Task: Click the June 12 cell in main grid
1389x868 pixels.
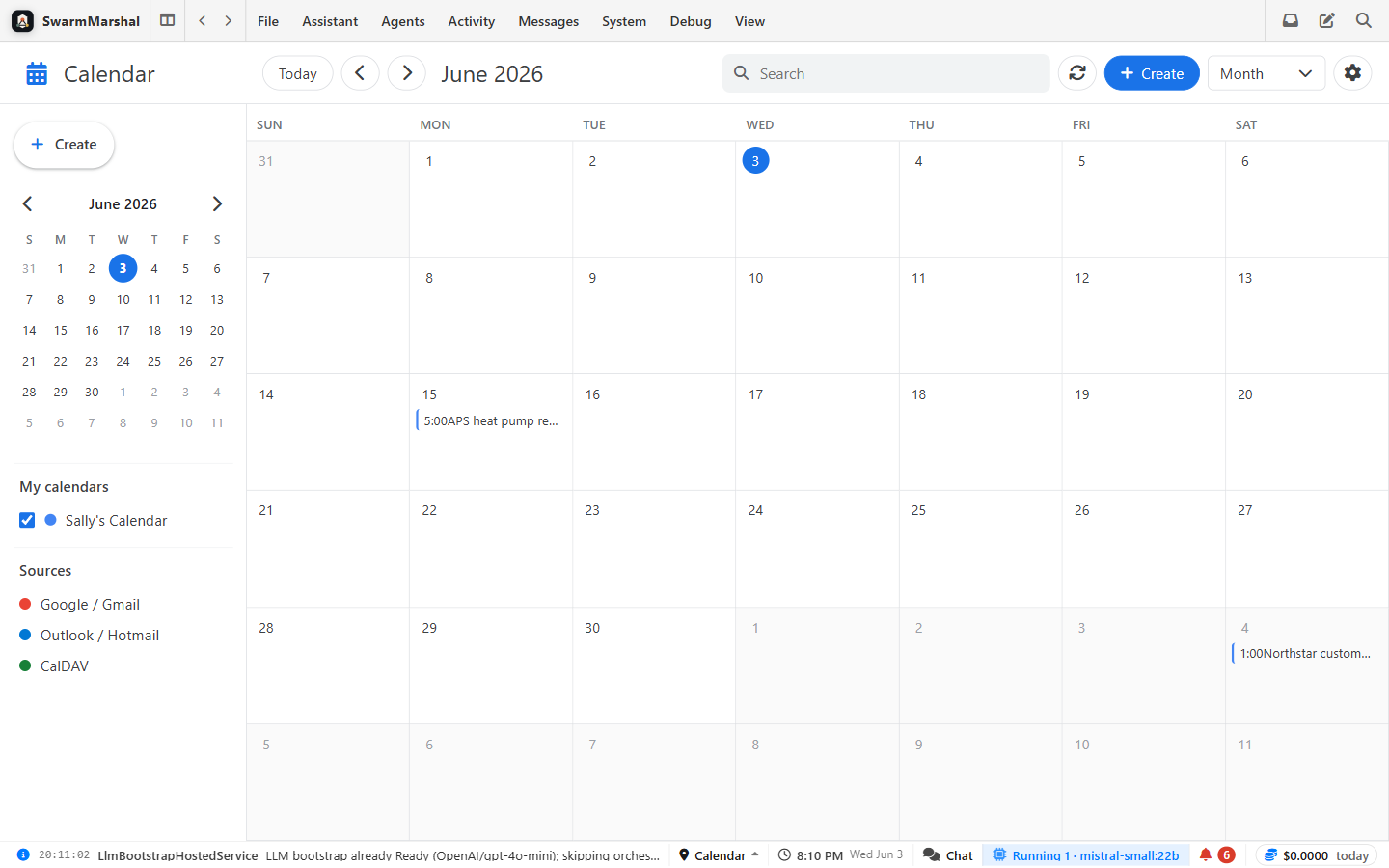Action: pyautogui.click(x=1143, y=315)
